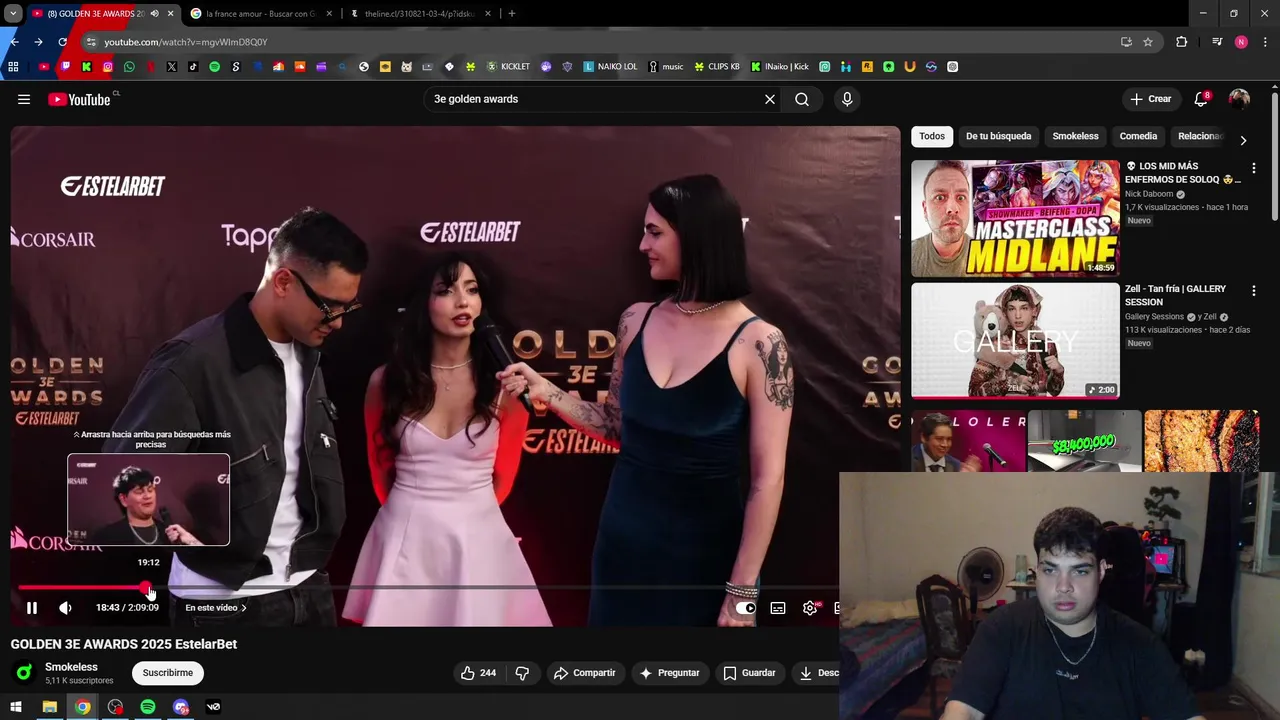Toggle autoplay switch in player
The image size is (1280, 720).
tap(746, 608)
